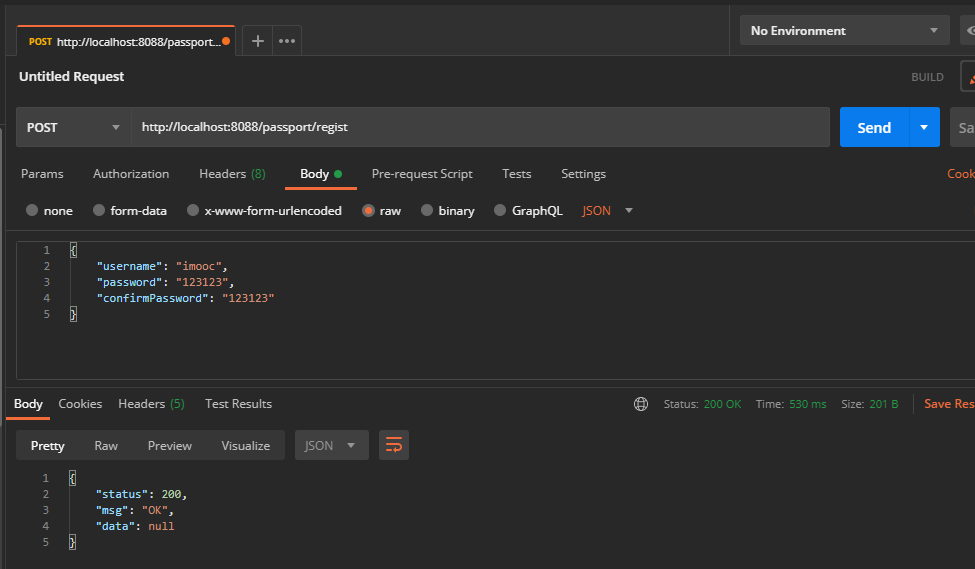Open the request Settings tab

(583, 174)
